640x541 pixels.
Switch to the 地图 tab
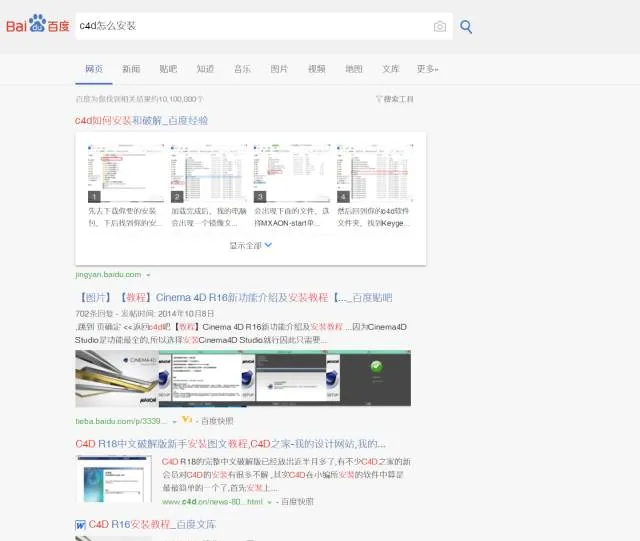pyautogui.click(x=353, y=69)
